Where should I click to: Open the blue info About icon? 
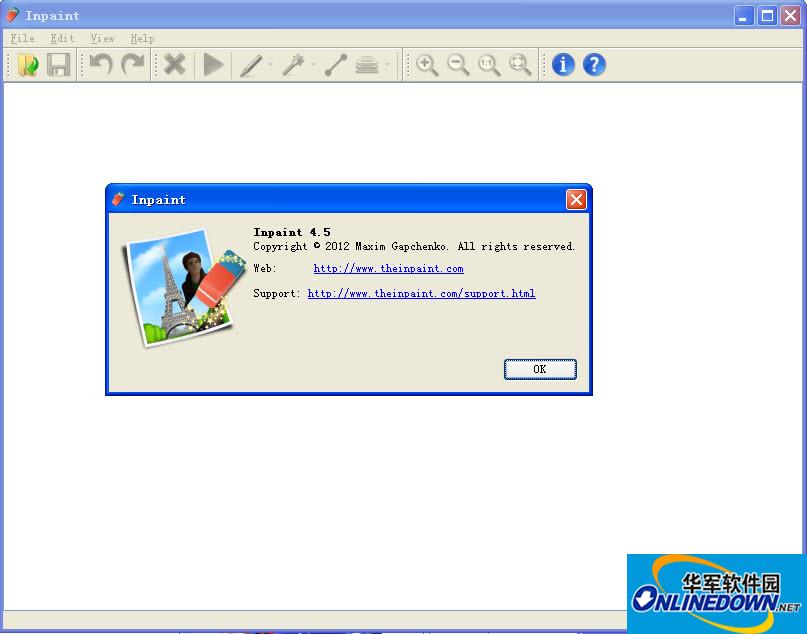563,65
